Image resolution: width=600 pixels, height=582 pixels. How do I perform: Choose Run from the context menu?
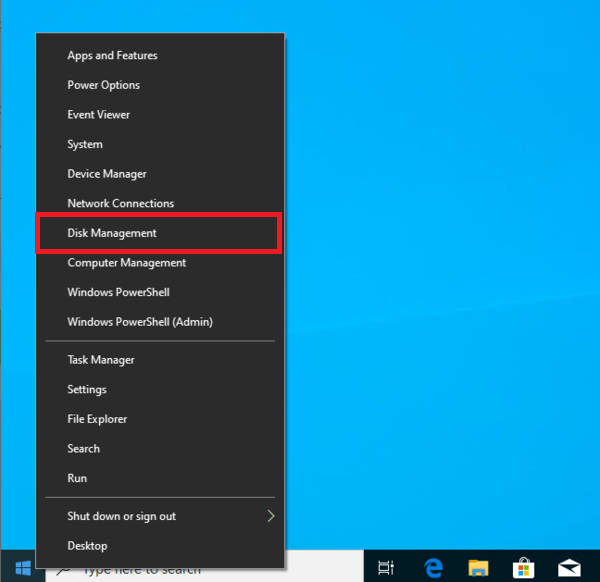pos(77,478)
